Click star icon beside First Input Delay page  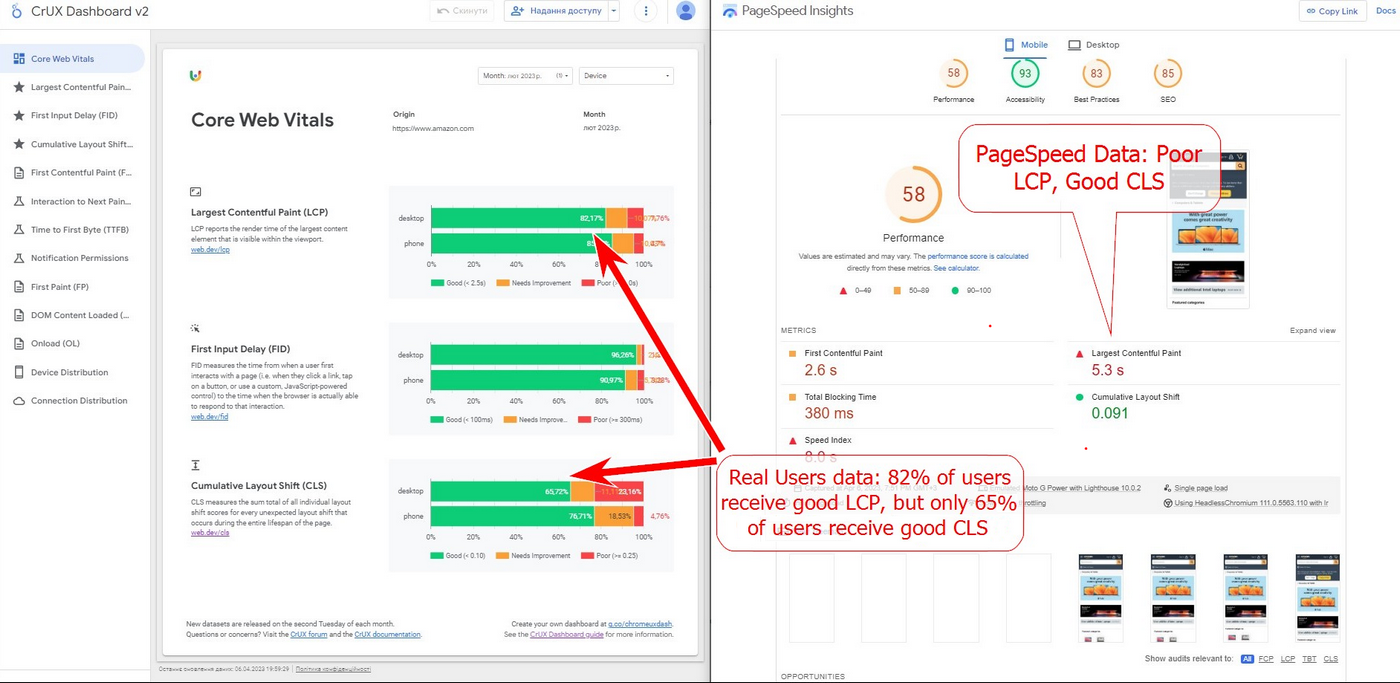19,116
